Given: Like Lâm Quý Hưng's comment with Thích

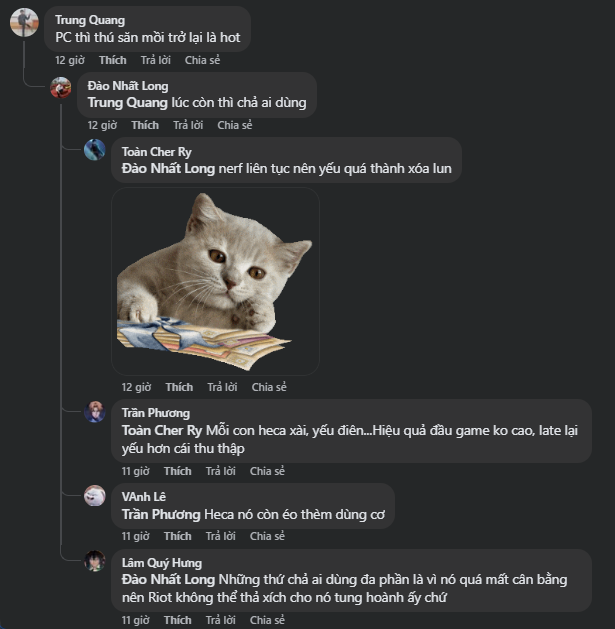Looking at the screenshot, I should 178,620.
